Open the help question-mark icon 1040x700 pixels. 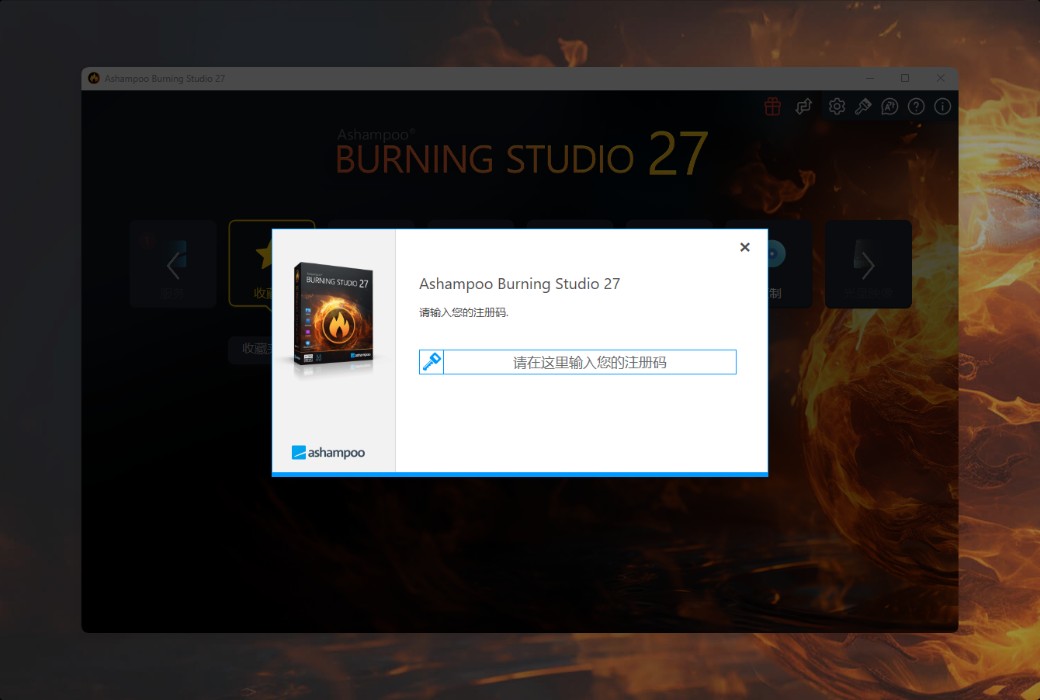point(915,106)
